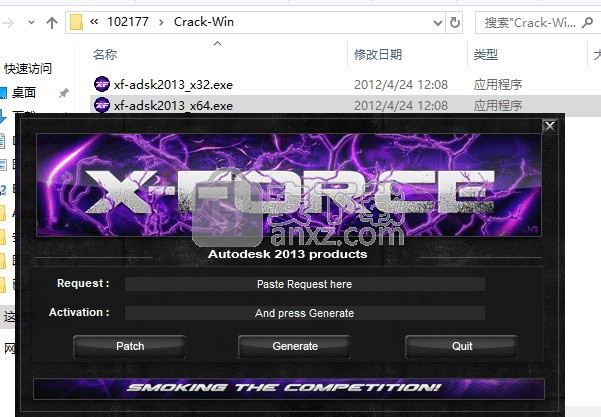Sort by 修改日期 column
The image size is (601, 417).
(x=378, y=55)
